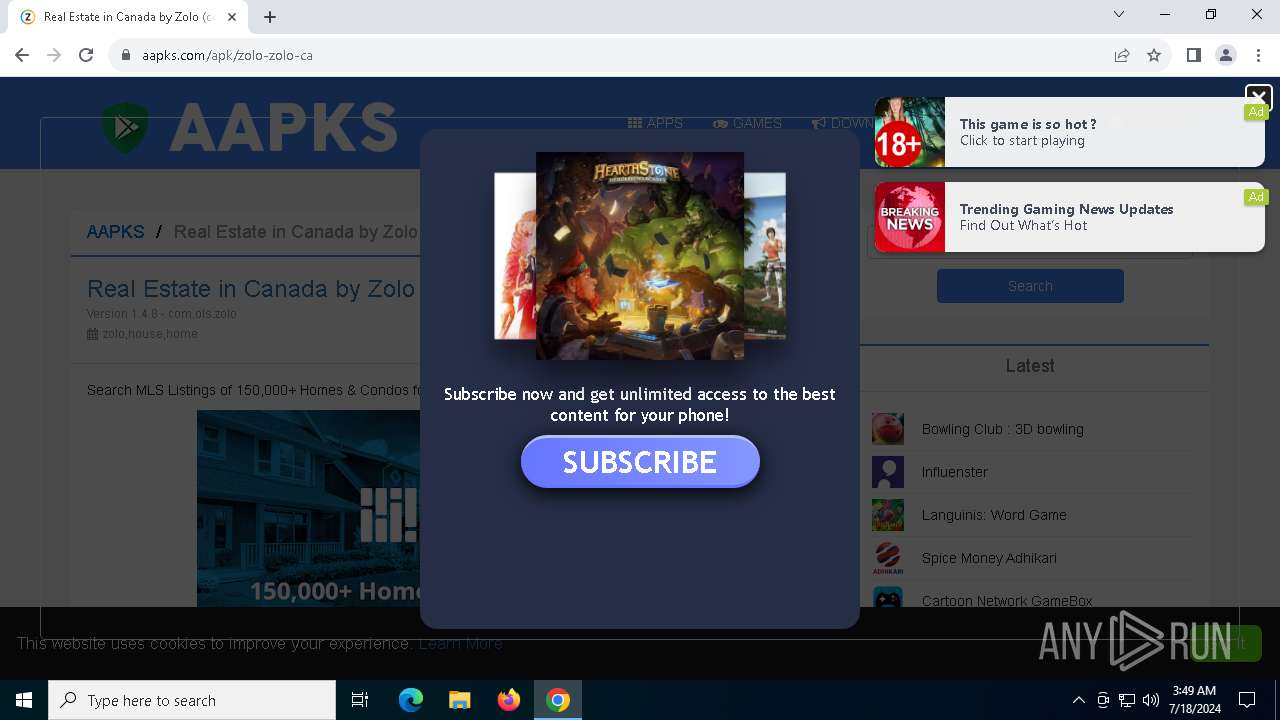Click the Spice Money Adhikari app icon
The width and height of the screenshot is (1280, 720).
[888, 558]
